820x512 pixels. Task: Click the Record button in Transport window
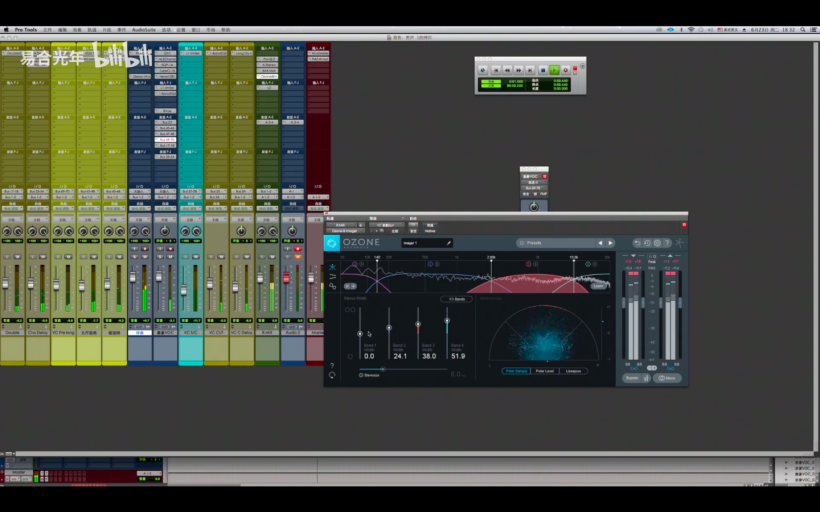point(566,70)
